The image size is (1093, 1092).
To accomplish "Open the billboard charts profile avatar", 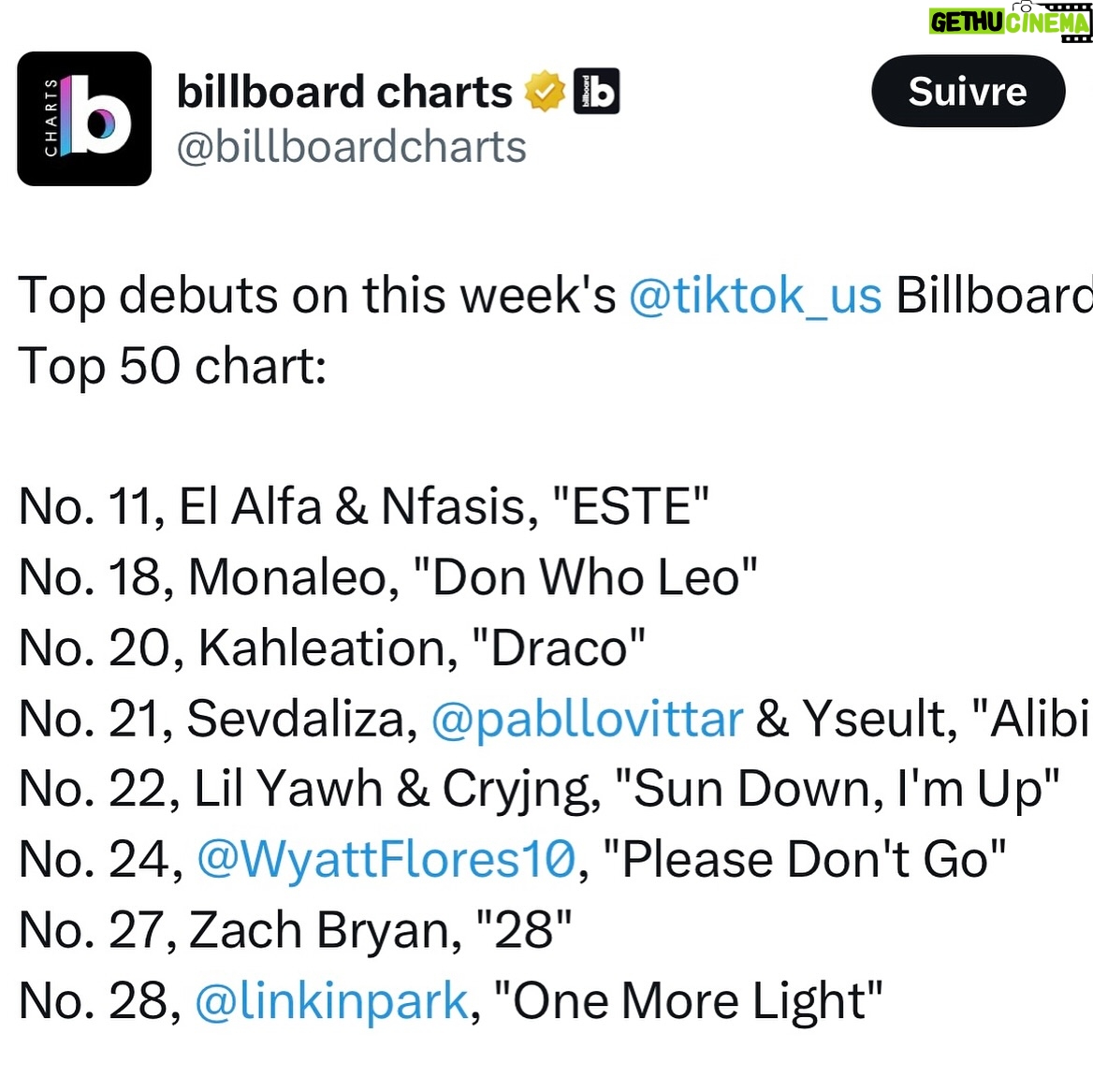I will coord(84,119).
